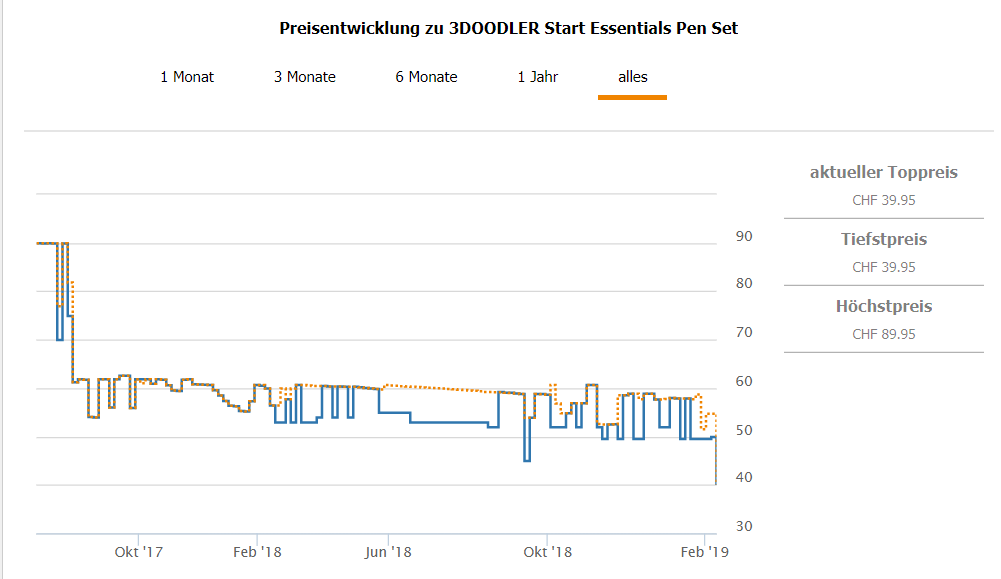Image resolution: width=1001 pixels, height=579 pixels.
Task: Click the 'alles' tab
Action: pos(633,77)
